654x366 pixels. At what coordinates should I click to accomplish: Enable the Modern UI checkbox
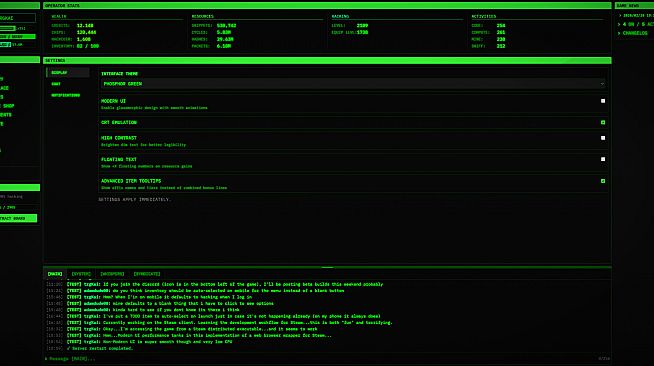click(603, 101)
